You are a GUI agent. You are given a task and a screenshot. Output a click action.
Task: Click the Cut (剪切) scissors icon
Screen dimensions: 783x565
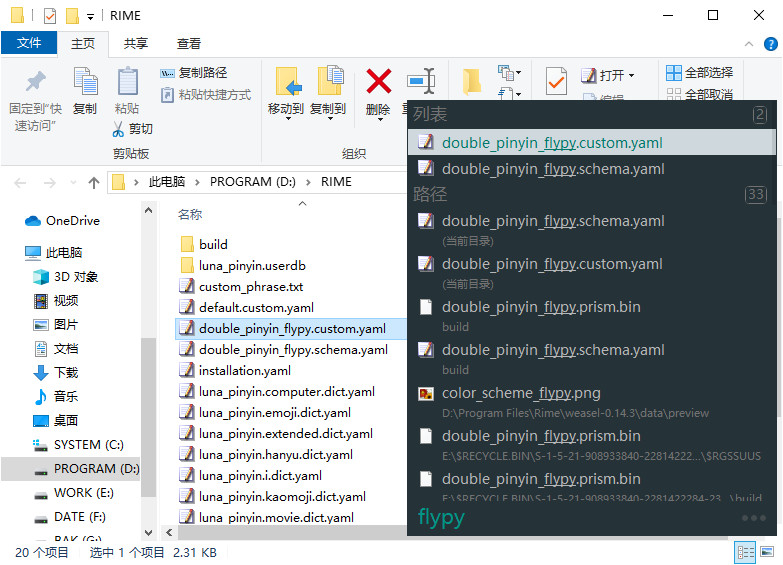coord(119,129)
